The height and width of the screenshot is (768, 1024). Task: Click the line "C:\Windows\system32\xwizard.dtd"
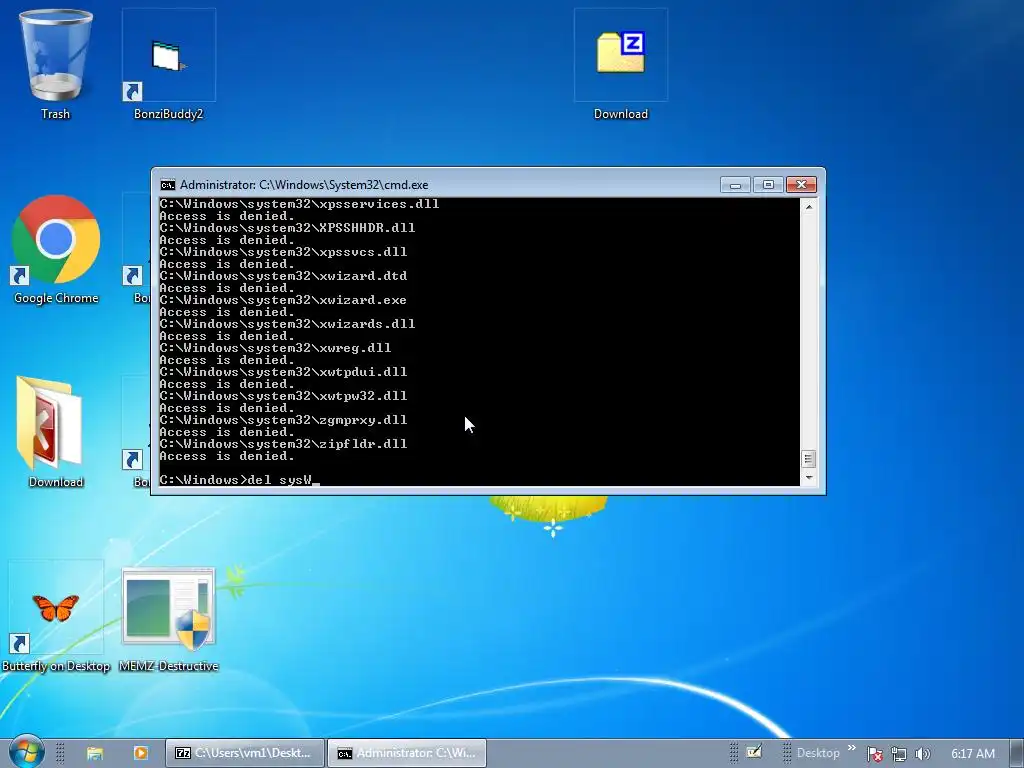click(x=283, y=276)
